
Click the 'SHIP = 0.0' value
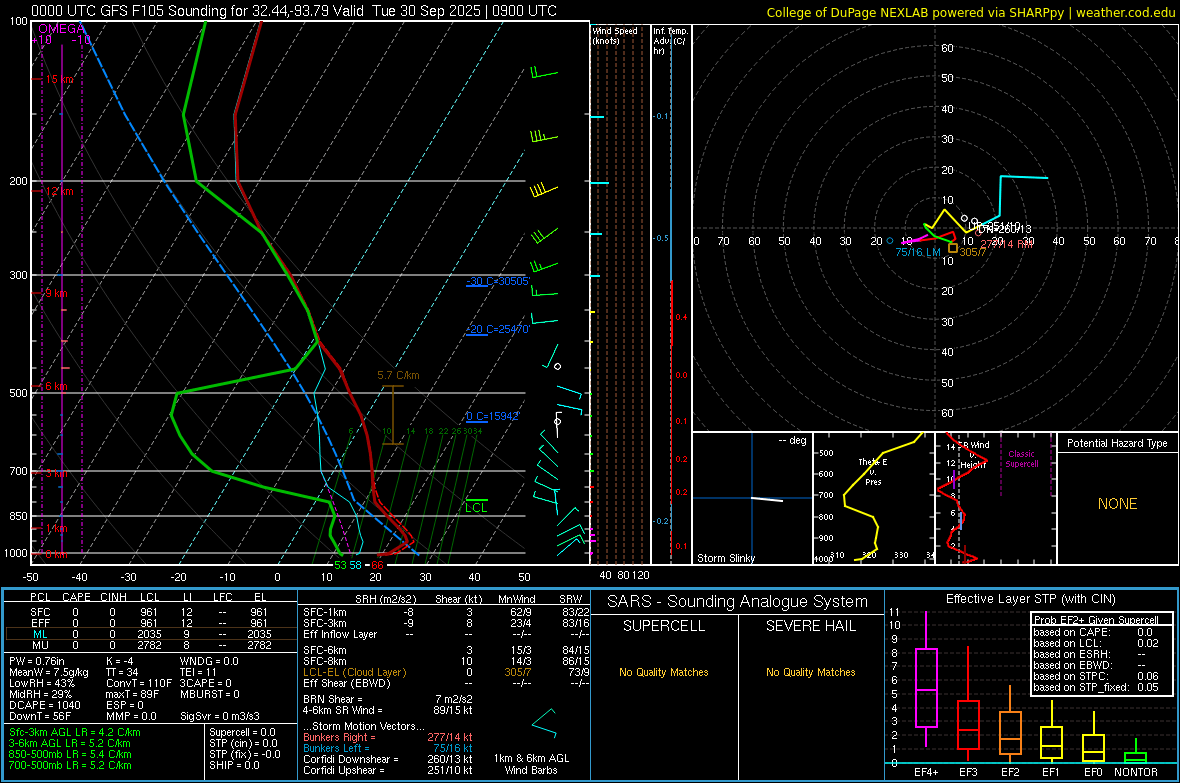[x=234, y=765]
